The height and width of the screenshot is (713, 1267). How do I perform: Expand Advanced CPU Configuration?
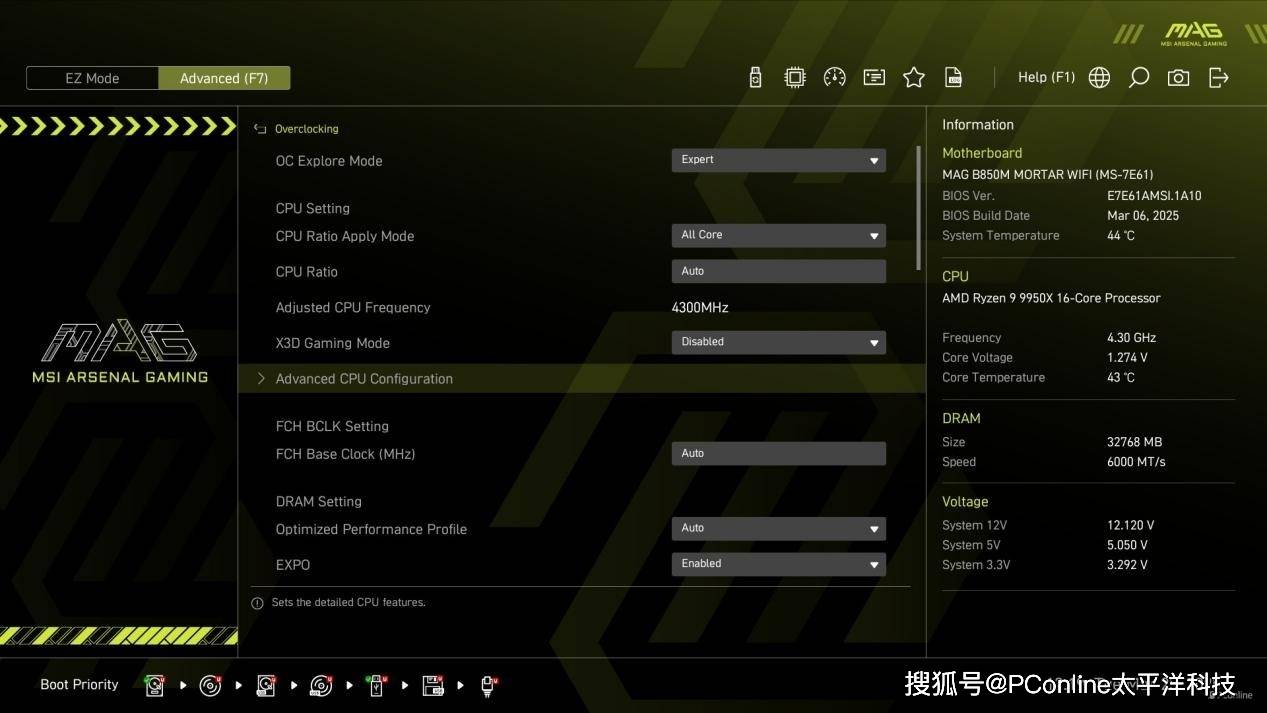tap(581, 379)
